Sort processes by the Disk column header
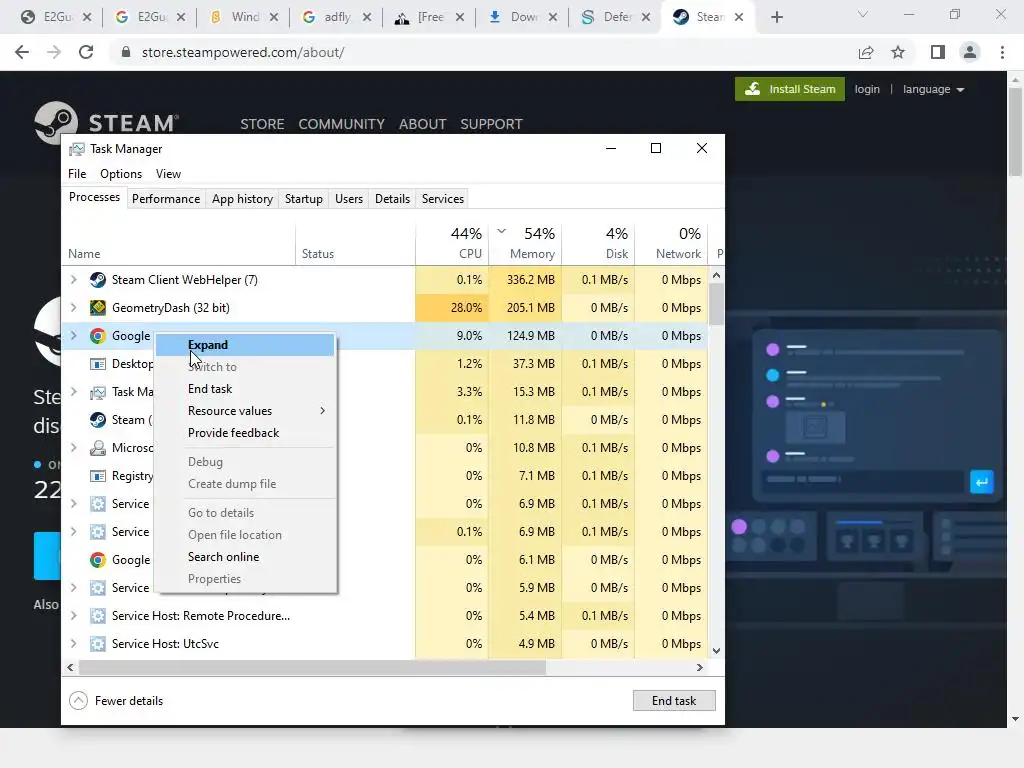Viewport: 1024px width, 768px height. coord(598,243)
